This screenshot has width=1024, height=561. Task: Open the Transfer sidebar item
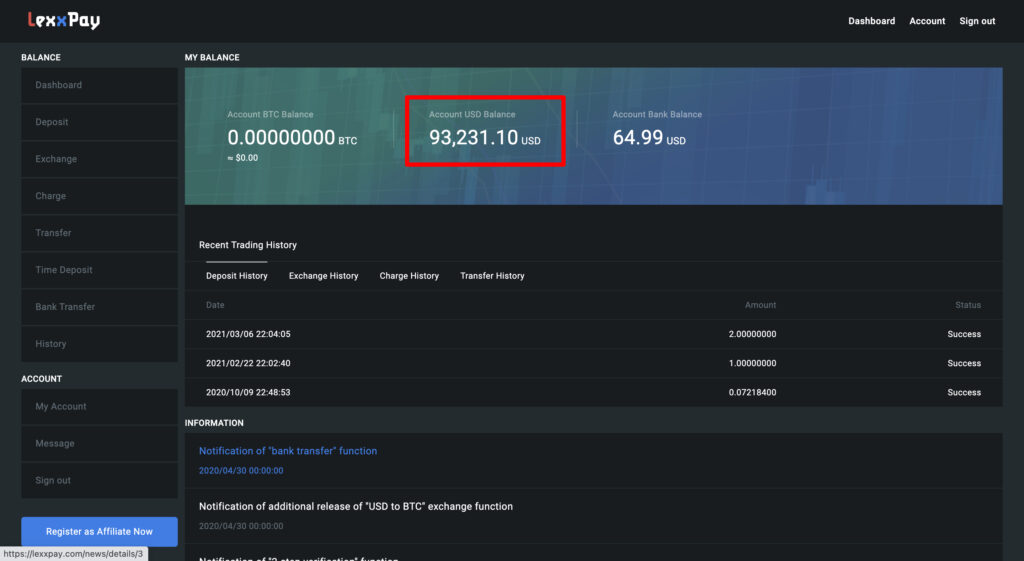coord(99,232)
